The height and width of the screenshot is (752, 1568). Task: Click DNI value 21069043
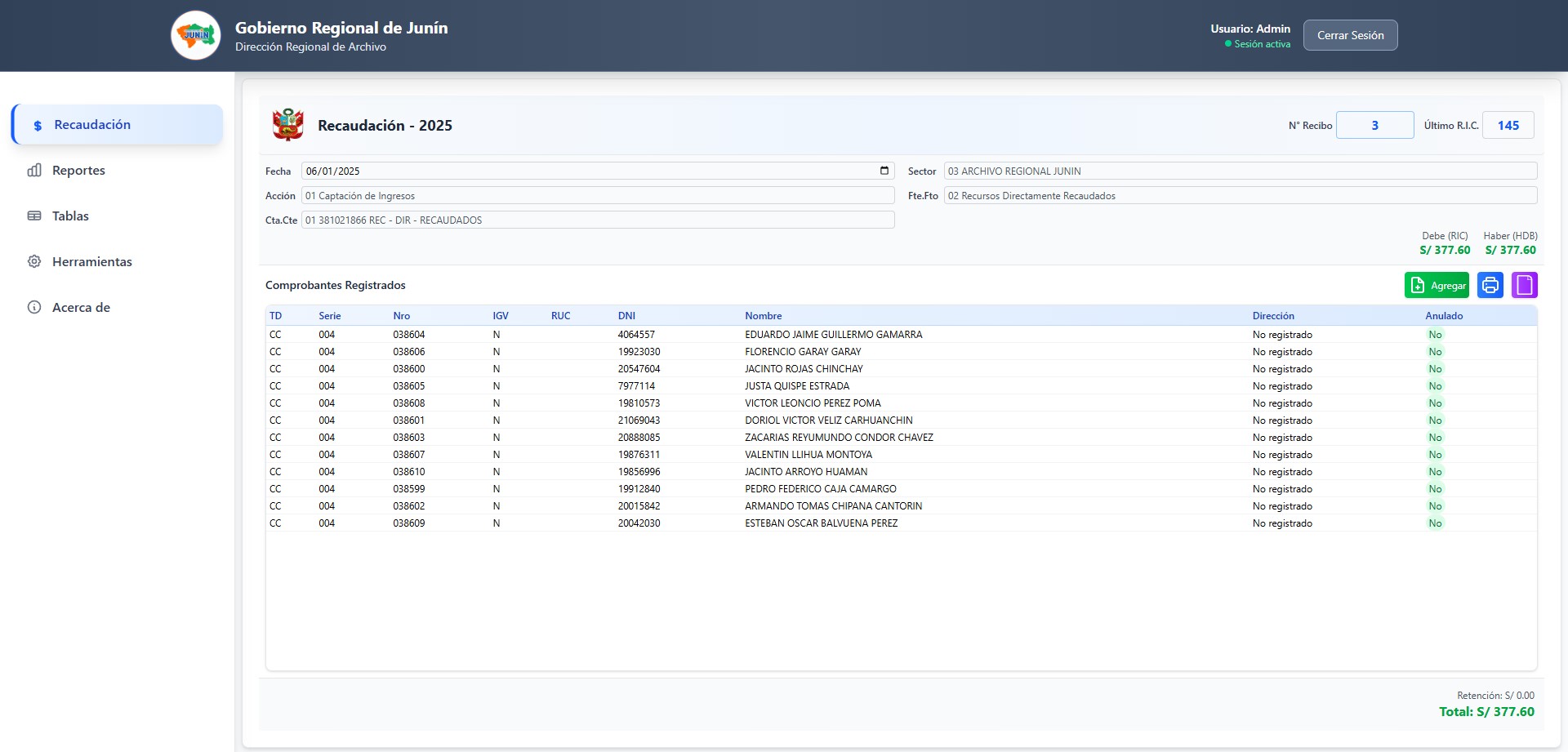point(639,420)
